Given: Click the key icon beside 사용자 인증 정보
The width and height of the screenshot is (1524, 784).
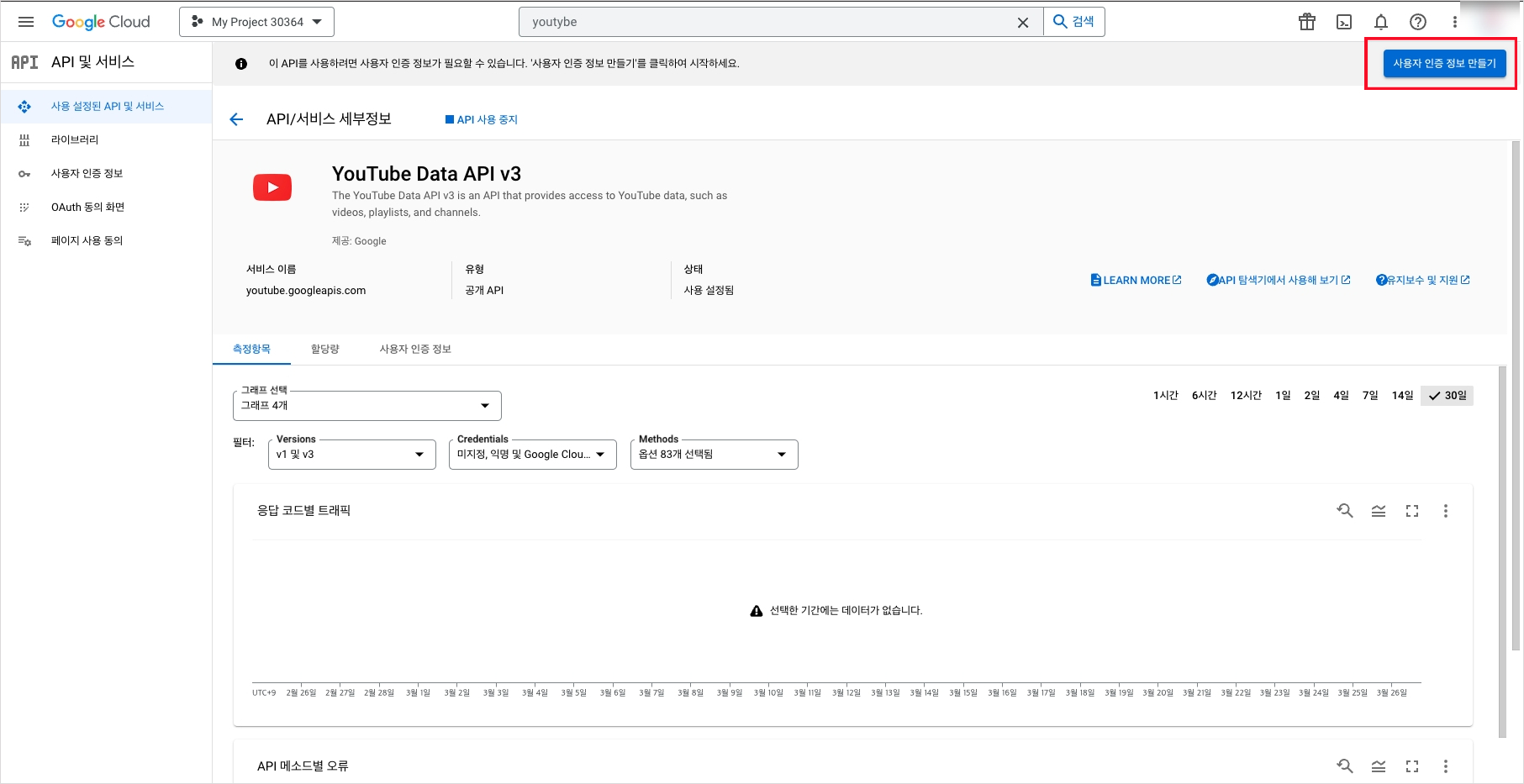Looking at the screenshot, I should tap(24, 174).
